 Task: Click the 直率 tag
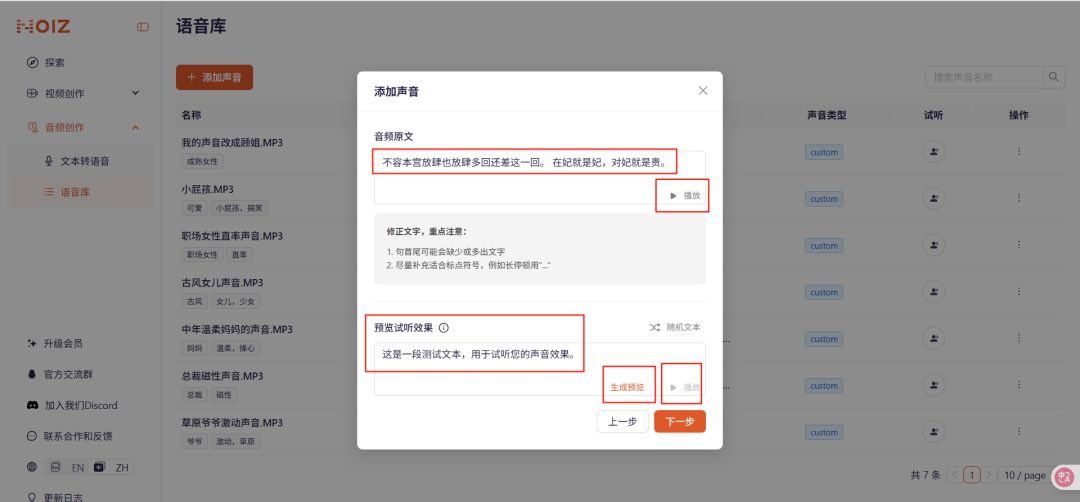(240, 255)
